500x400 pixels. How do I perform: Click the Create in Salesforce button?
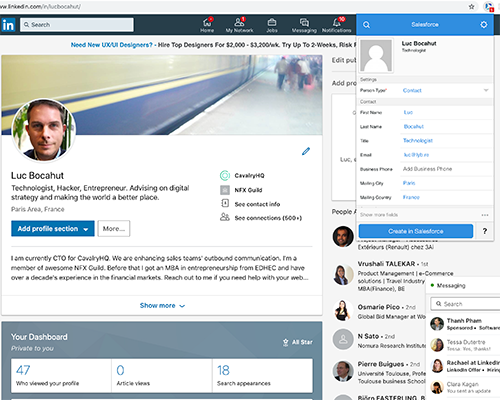point(416,231)
